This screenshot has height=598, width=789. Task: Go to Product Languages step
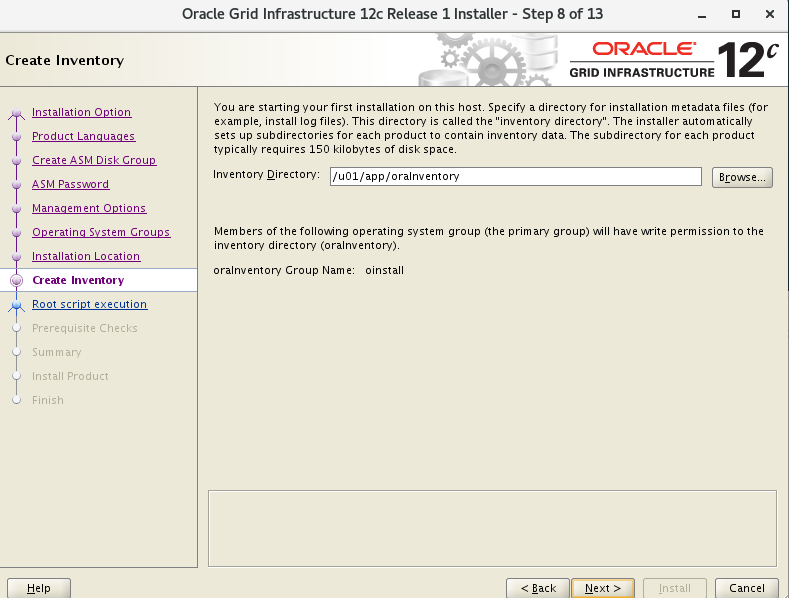tap(84, 136)
